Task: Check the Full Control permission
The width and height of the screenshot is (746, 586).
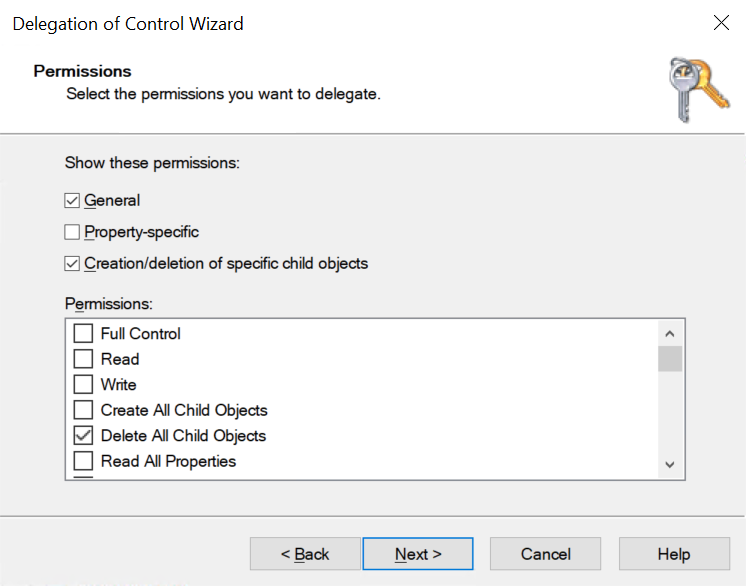Action: (83, 334)
